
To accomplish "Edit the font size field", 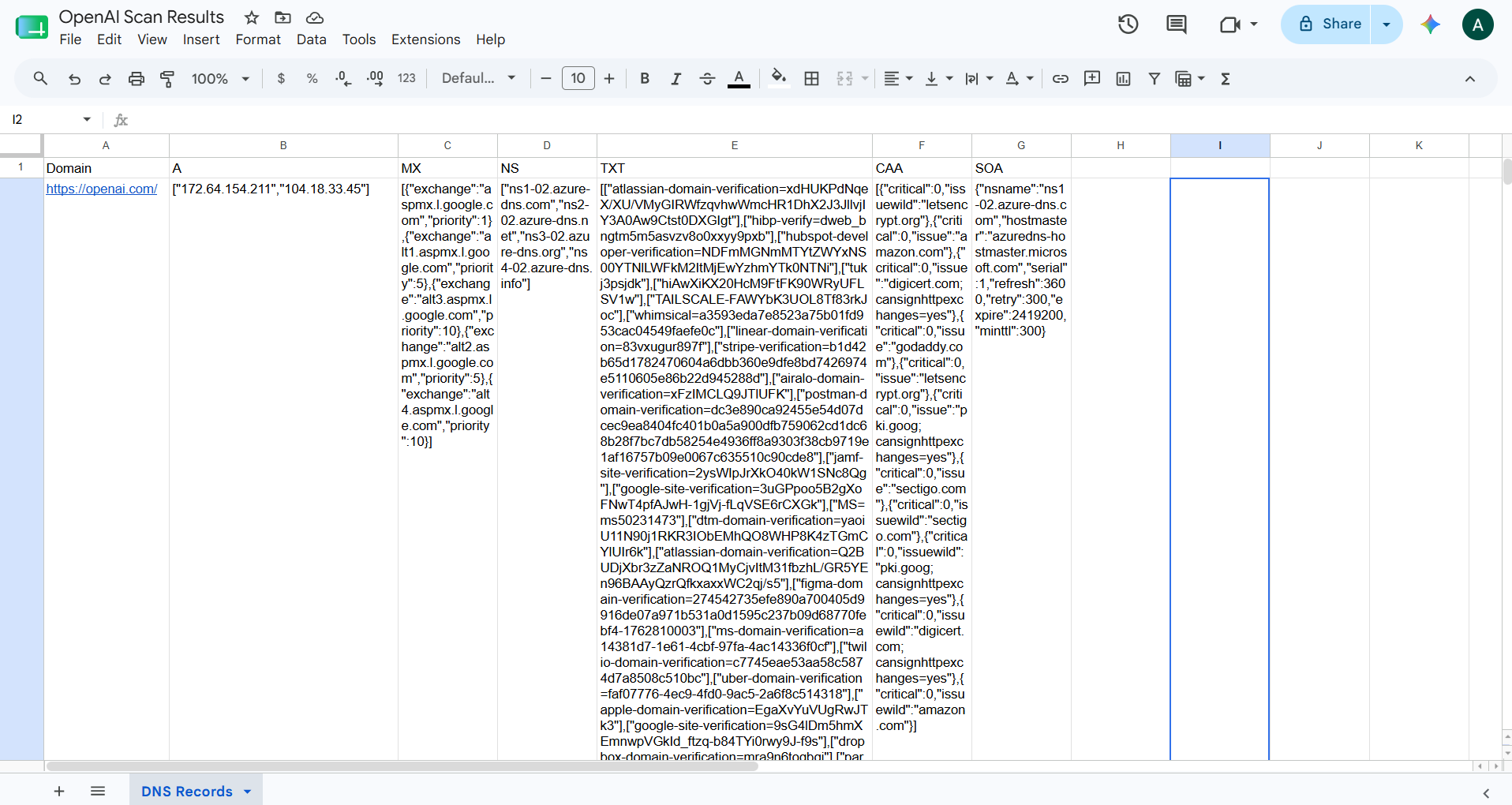I will (578, 78).
